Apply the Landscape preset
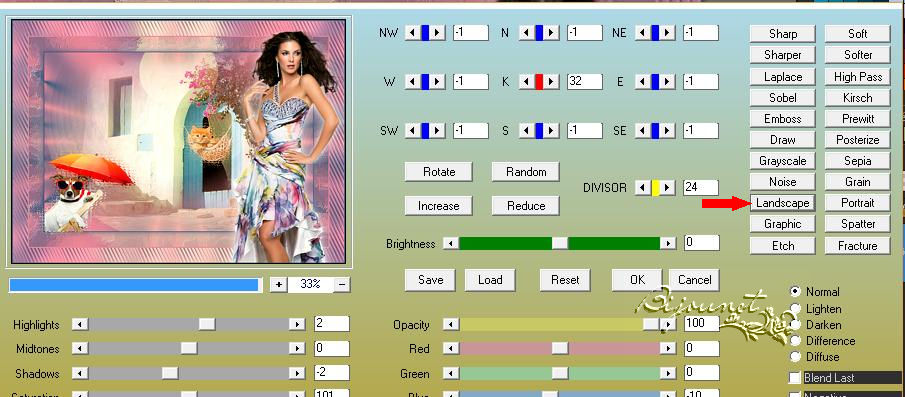 click(782, 203)
